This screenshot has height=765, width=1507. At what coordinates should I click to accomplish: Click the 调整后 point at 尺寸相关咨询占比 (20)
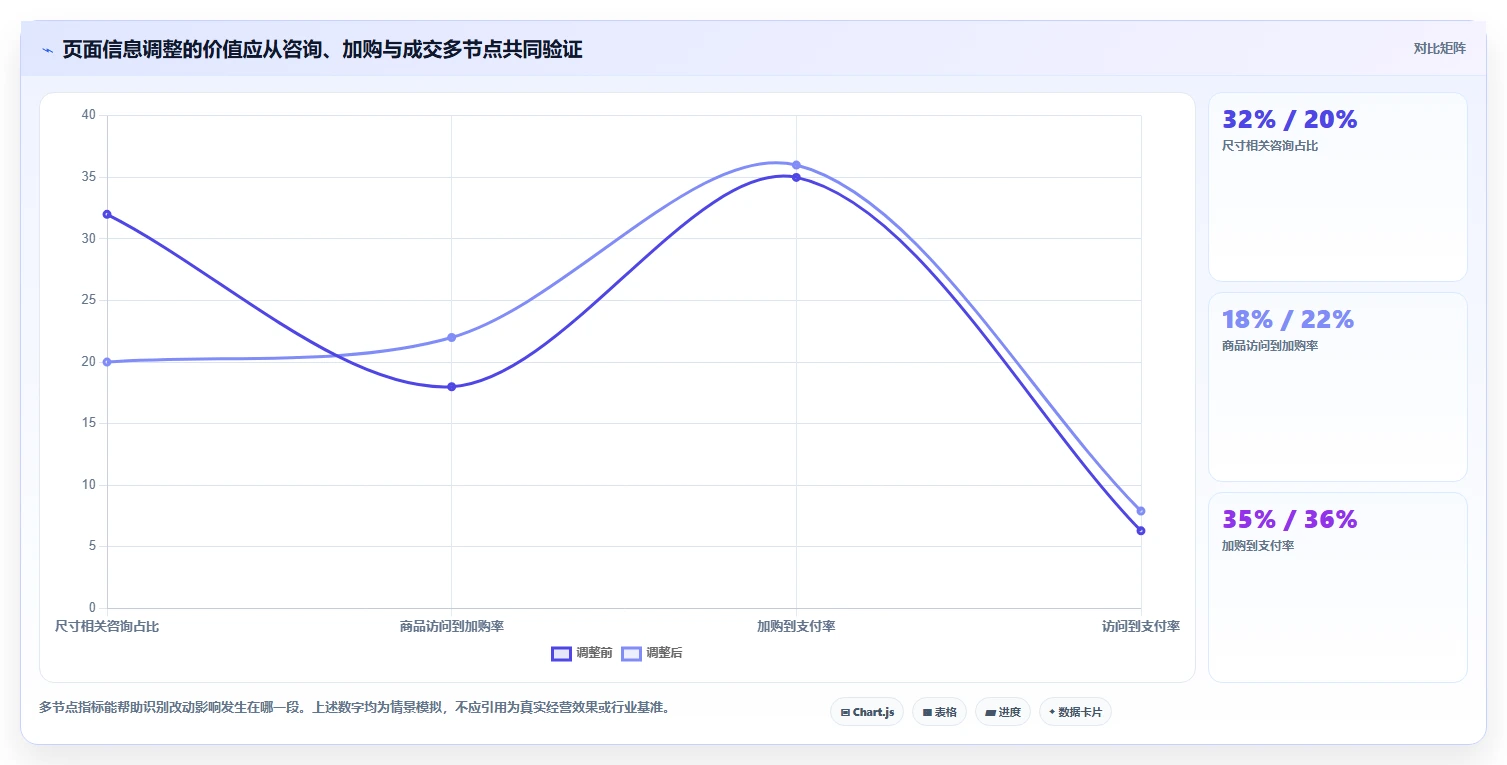pyautogui.click(x=107, y=362)
